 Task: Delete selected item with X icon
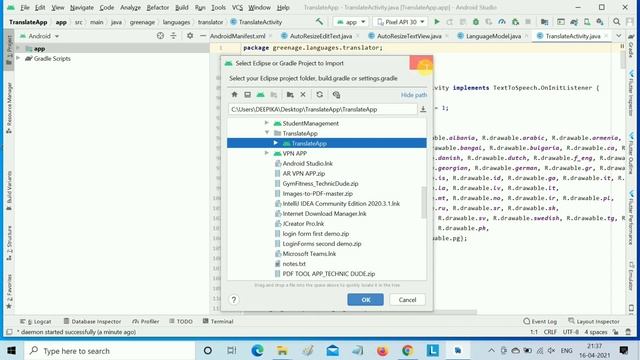tap(303, 95)
